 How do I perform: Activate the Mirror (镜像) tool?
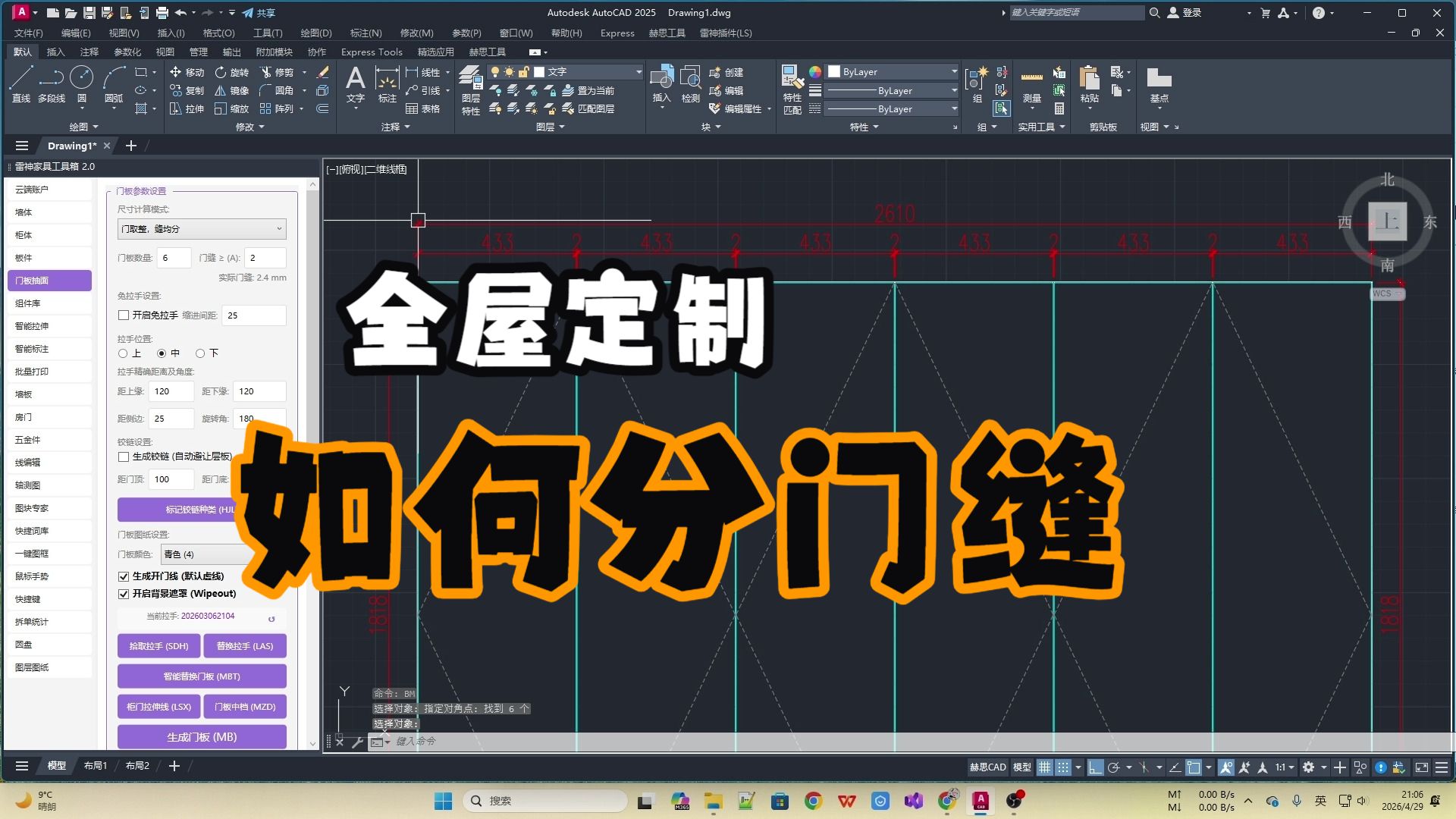coord(231,90)
